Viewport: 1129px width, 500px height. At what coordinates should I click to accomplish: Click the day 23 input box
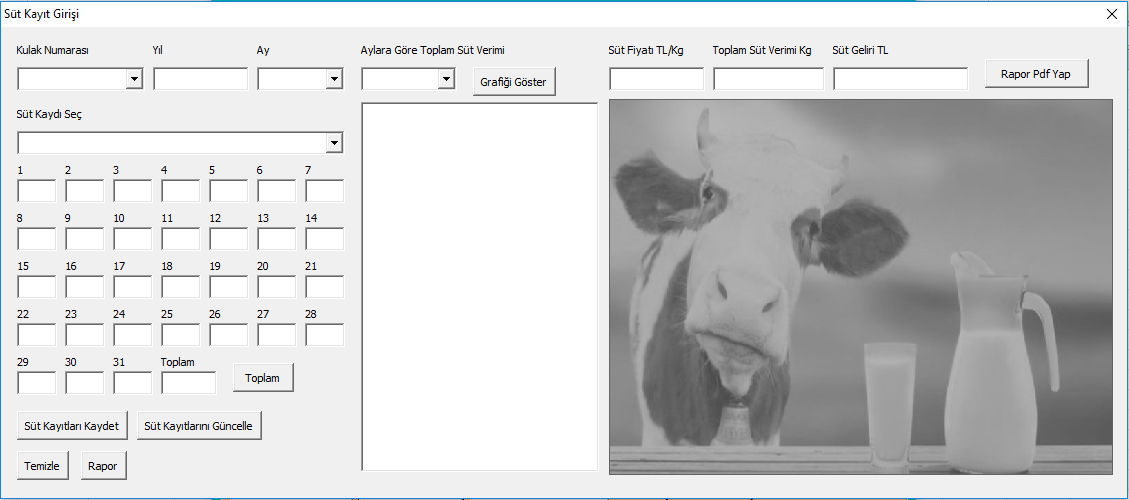[x=85, y=335]
